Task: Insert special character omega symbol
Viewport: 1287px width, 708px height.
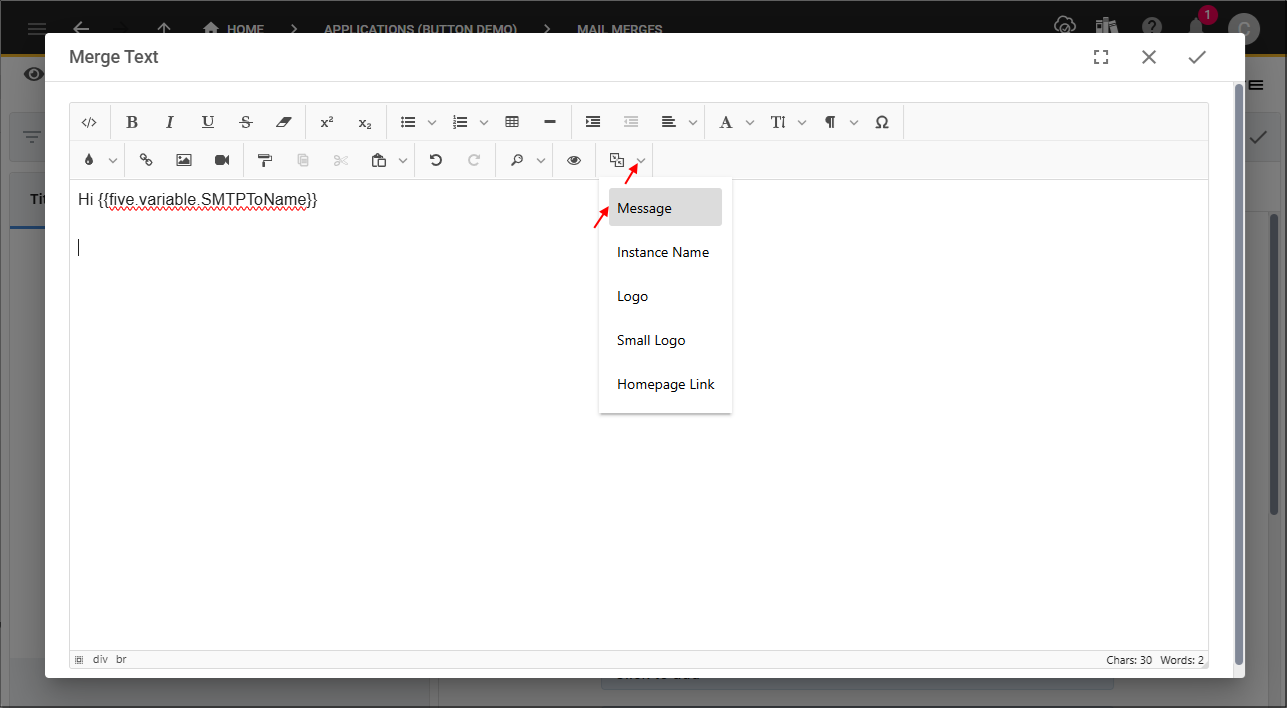Action: (x=882, y=122)
